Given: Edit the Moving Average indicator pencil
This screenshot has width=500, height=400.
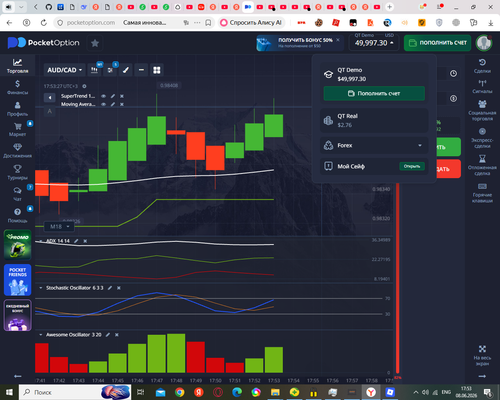Looking at the screenshot, I should pos(113,104).
